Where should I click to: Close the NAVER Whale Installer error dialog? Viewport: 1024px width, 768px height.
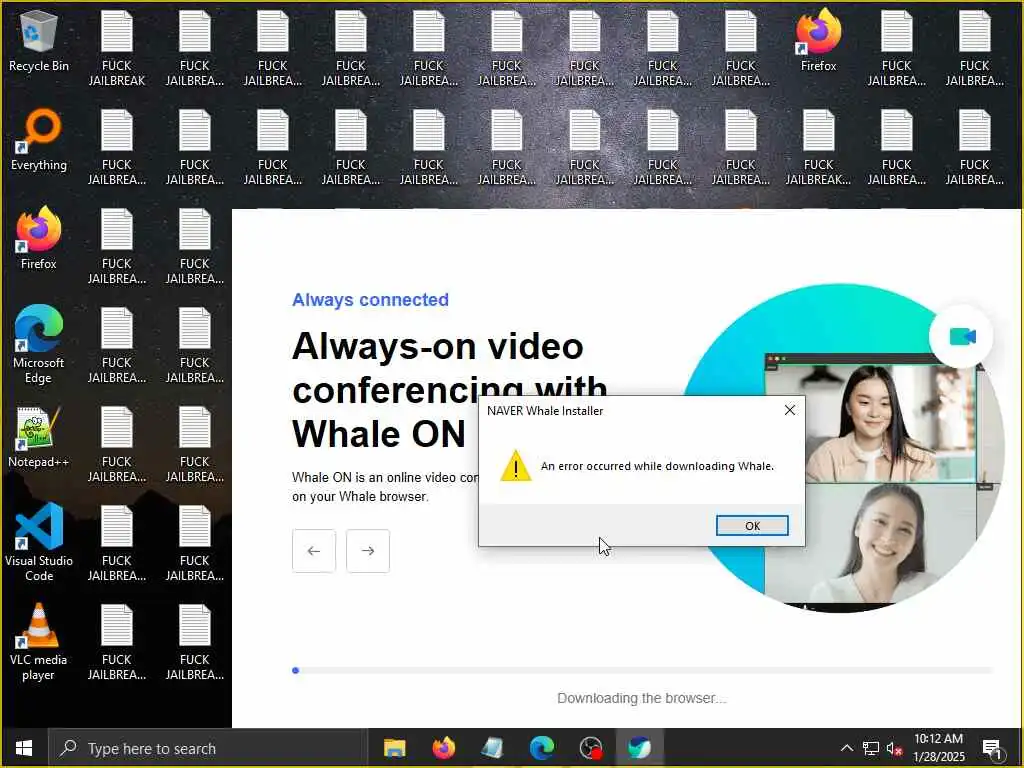pyautogui.click(x=790, y=410)
